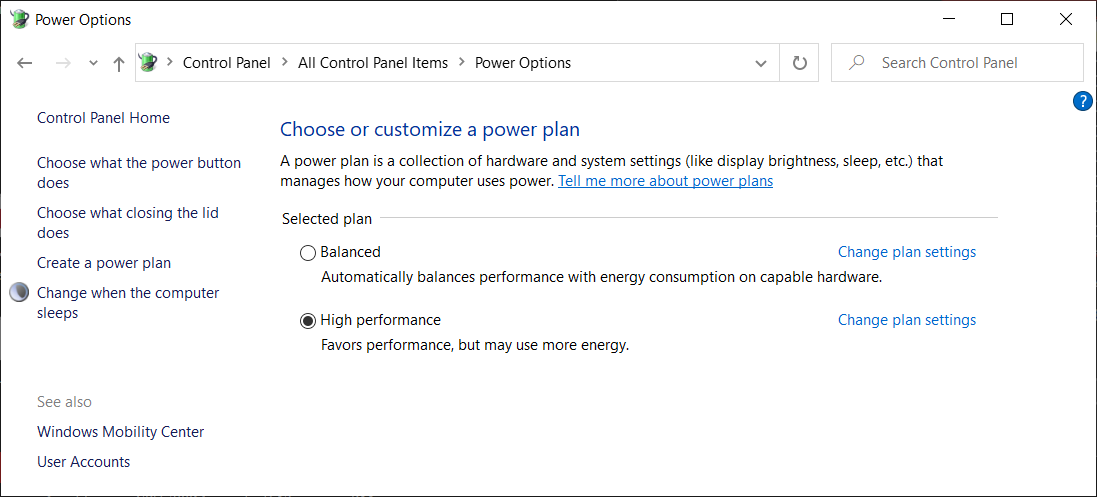
Task: Expand chevron after Control Panel breadcrumb
Action: [284, 63]
